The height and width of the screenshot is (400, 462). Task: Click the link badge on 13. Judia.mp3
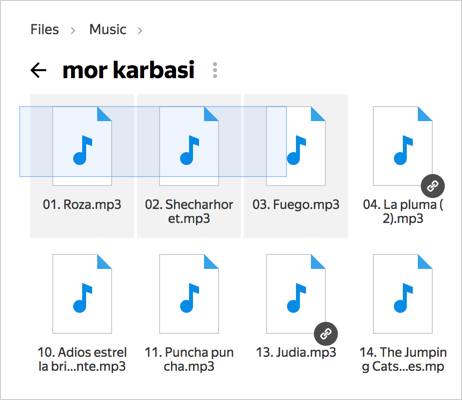tap(326, 334)
